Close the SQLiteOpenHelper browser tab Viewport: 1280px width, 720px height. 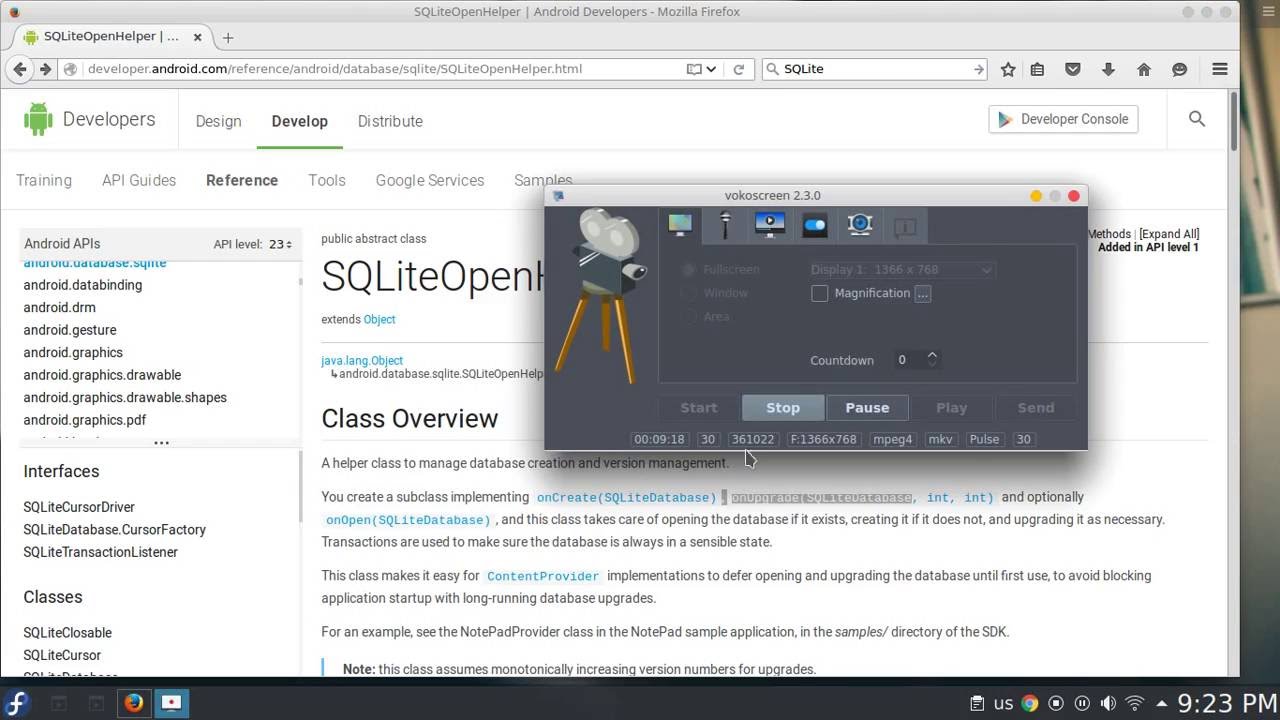[197, 37]
